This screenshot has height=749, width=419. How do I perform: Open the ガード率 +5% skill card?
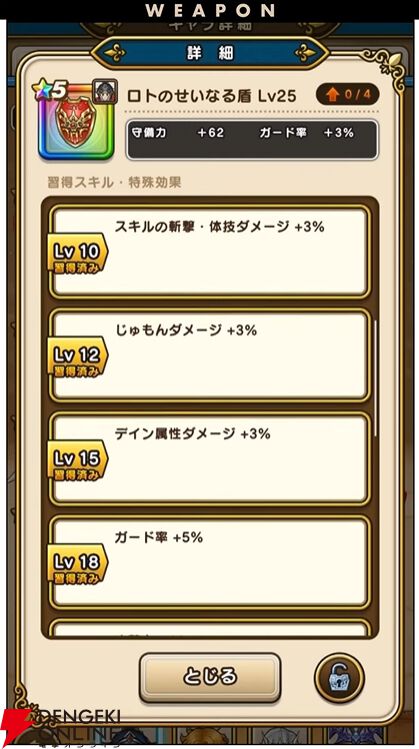(210, 562)
